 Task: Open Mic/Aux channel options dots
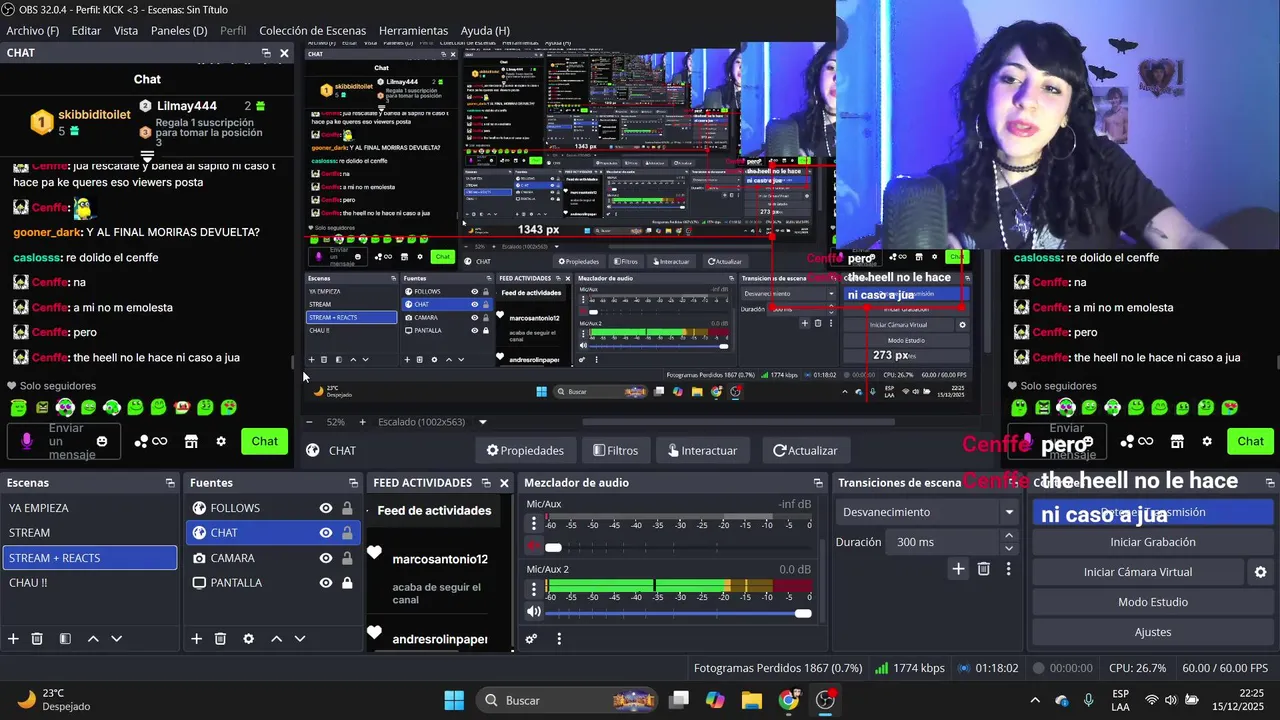click(534, 524)
